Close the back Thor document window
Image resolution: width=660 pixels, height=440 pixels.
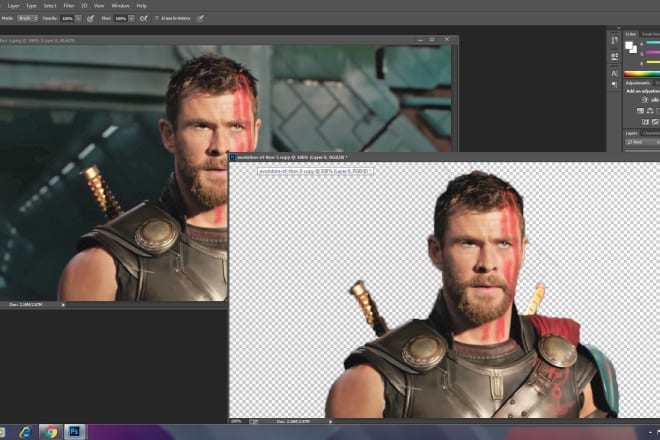(x=447, y=40)
